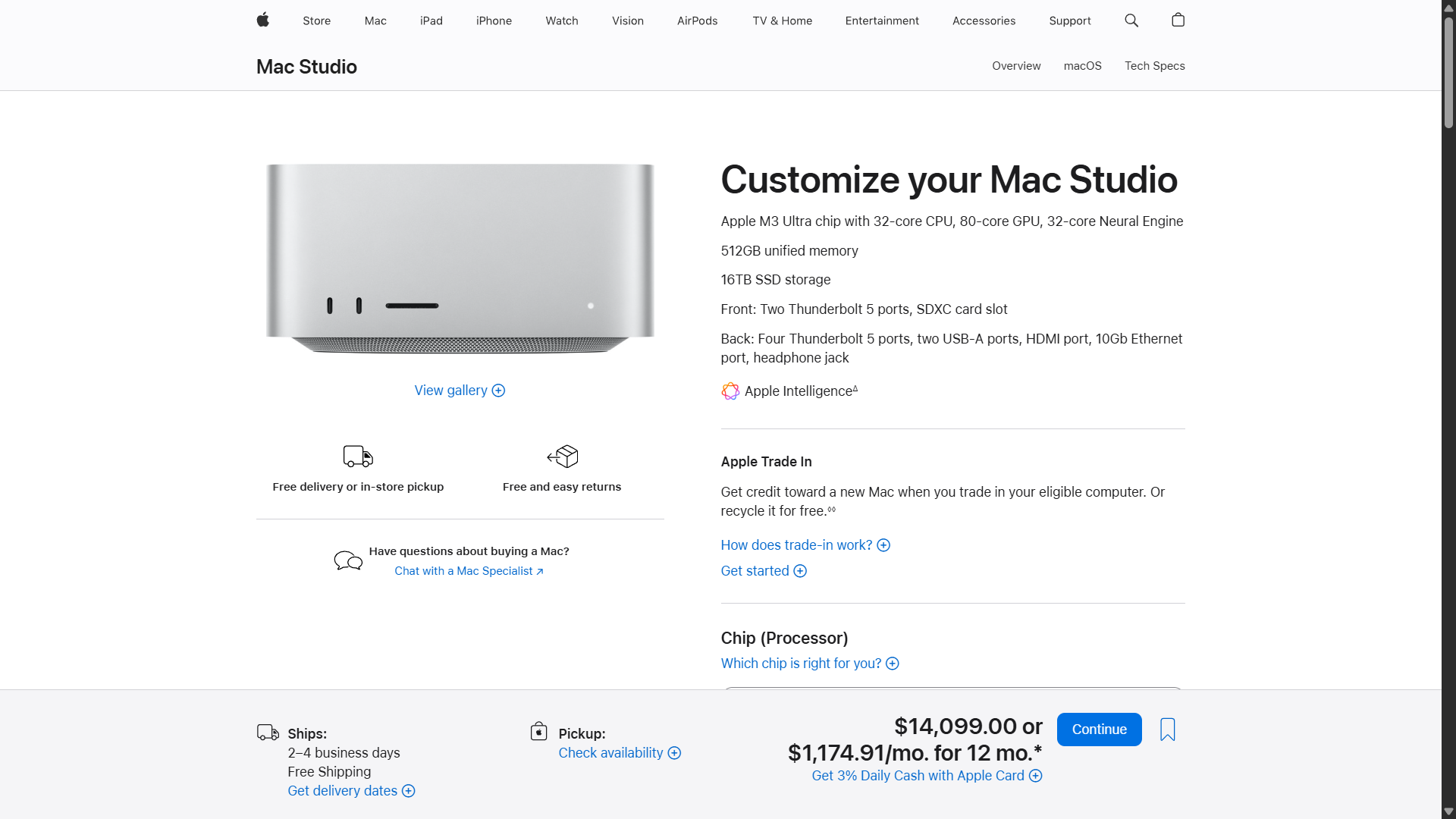Click the delivery truck icon above free delivery
The height and width of the screenshot is (819, 1456).
(x=358, y=457)
